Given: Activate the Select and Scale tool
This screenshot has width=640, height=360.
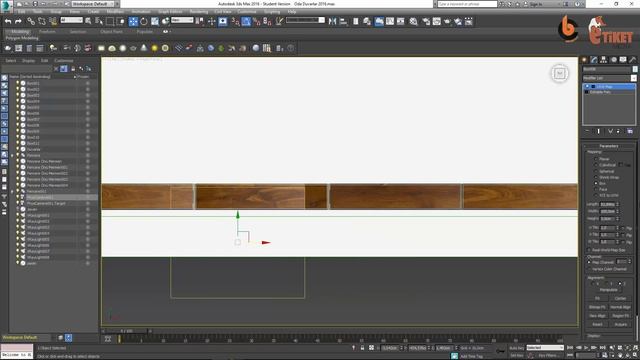Looking at the screenshot, I should click(155, 22).
